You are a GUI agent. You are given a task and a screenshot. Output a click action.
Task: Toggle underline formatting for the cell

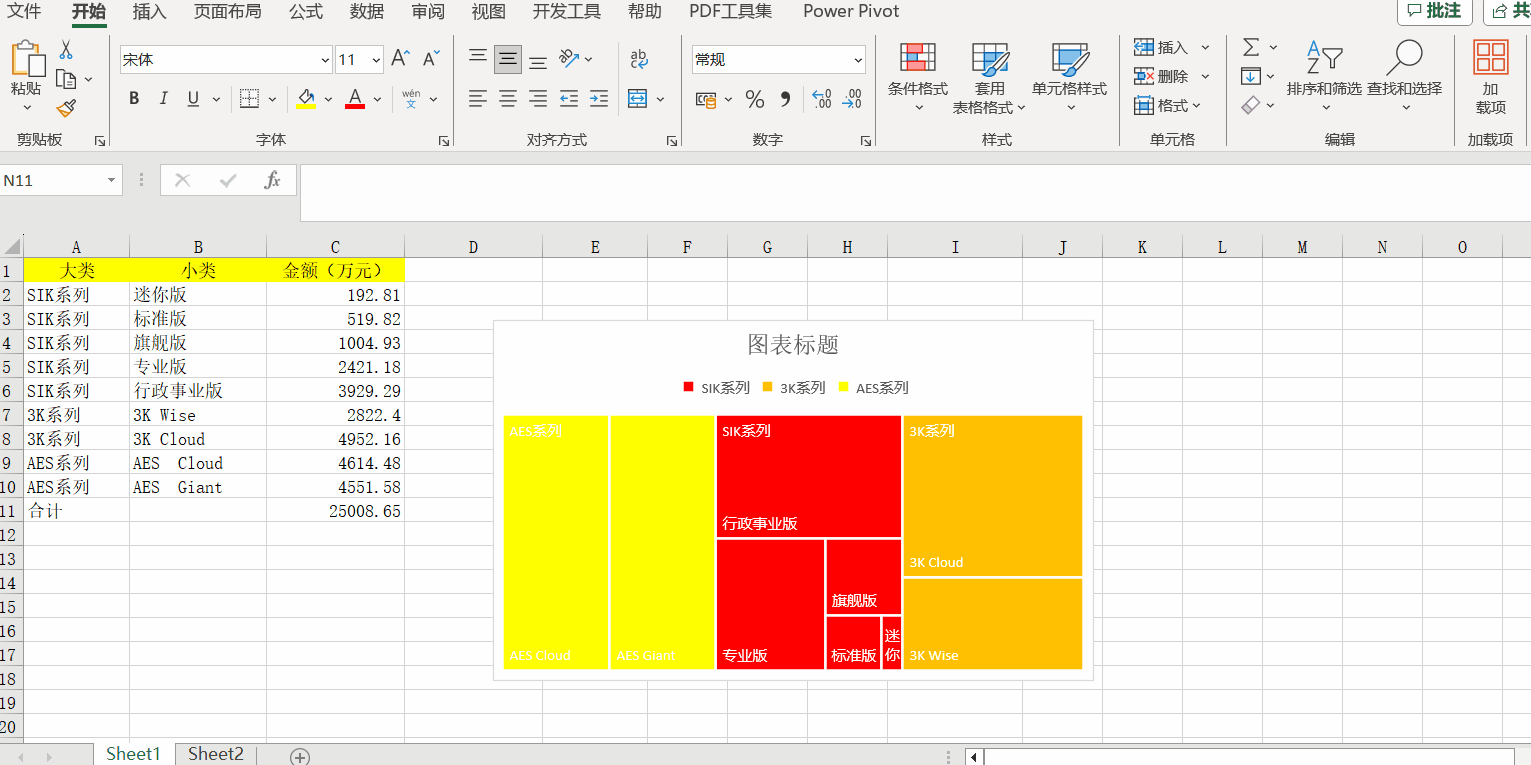tap(190, 98)
